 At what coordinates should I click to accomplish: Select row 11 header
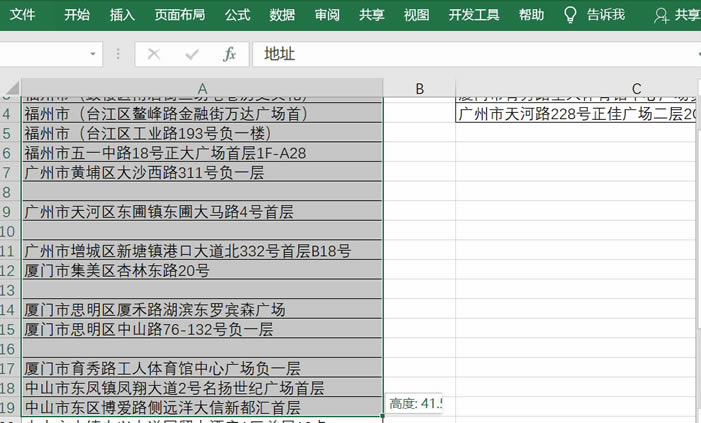pos(10,251)
